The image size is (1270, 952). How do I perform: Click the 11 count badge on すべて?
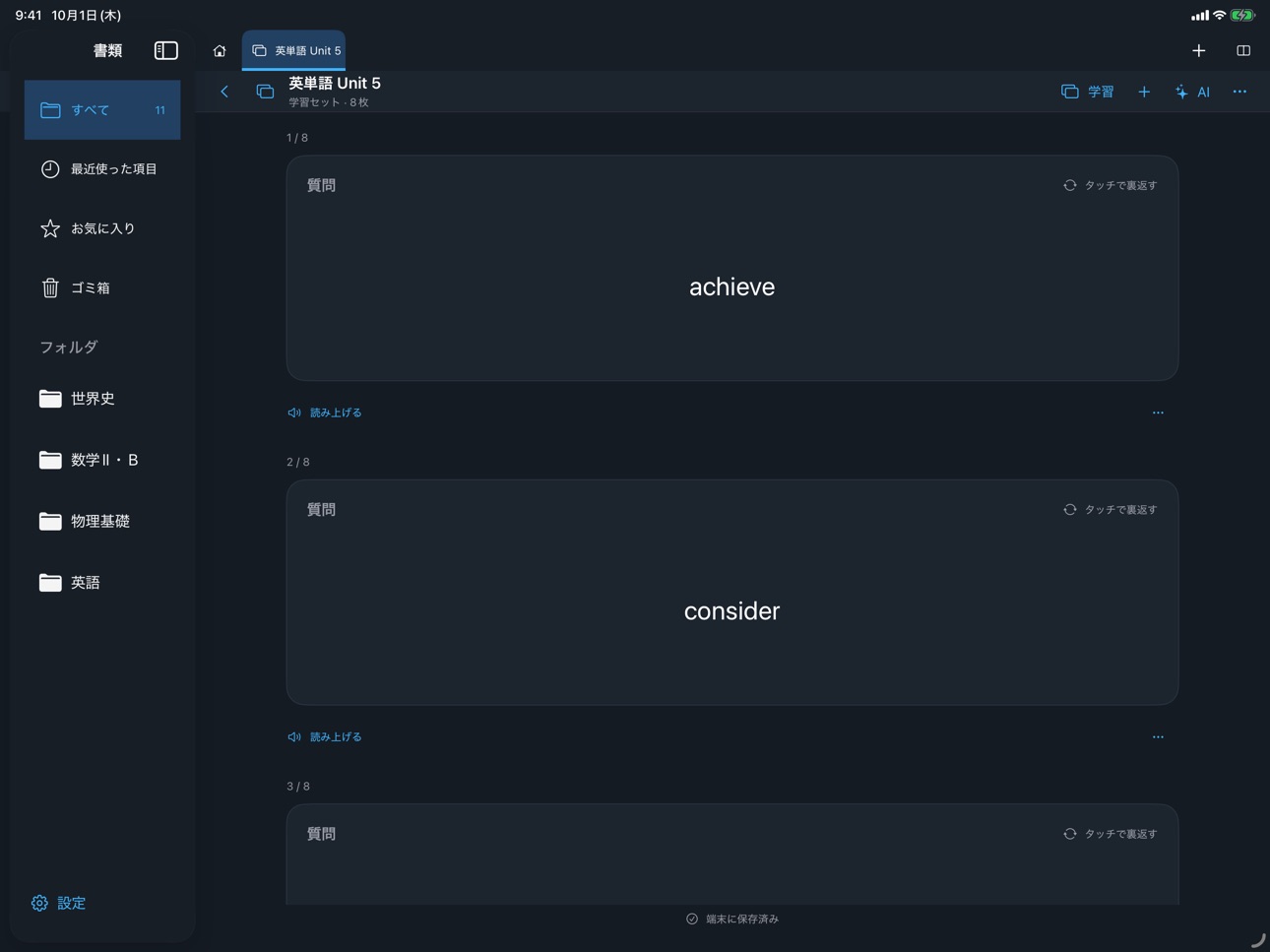pyautogui.click(x=159, y=110)
